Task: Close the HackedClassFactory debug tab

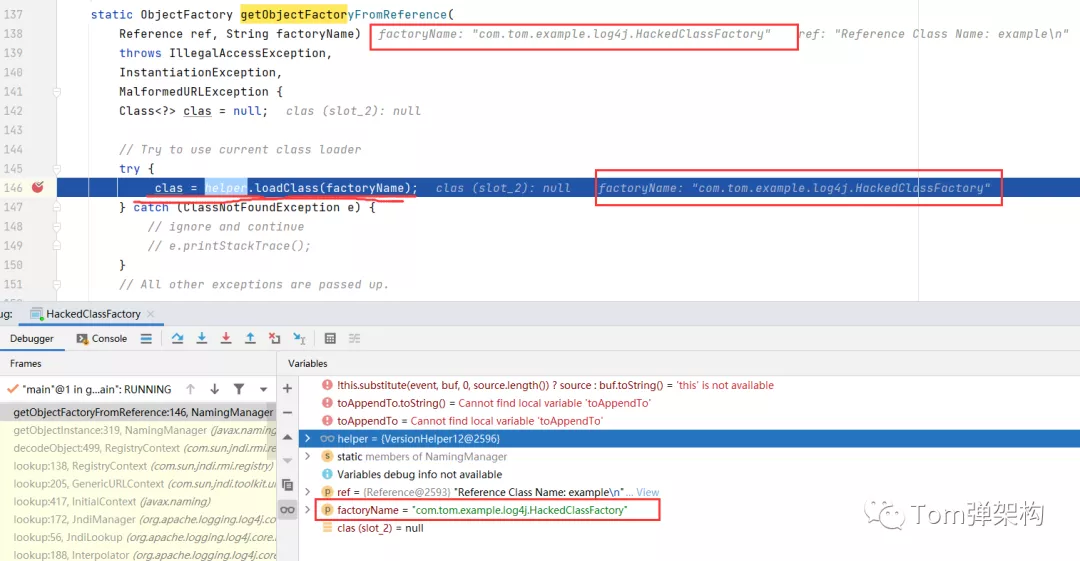Action: (x=151, y=314)
